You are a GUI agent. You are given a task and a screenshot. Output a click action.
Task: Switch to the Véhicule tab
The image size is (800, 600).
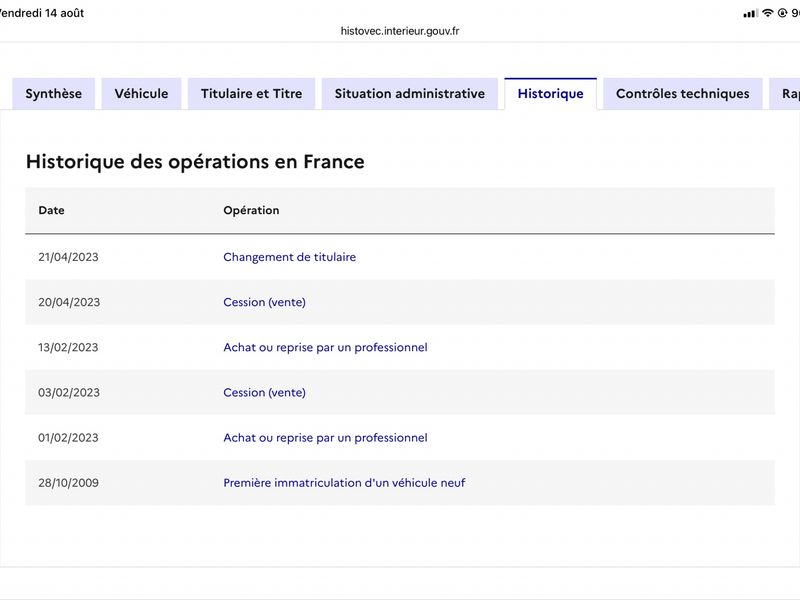pos(141,94)
